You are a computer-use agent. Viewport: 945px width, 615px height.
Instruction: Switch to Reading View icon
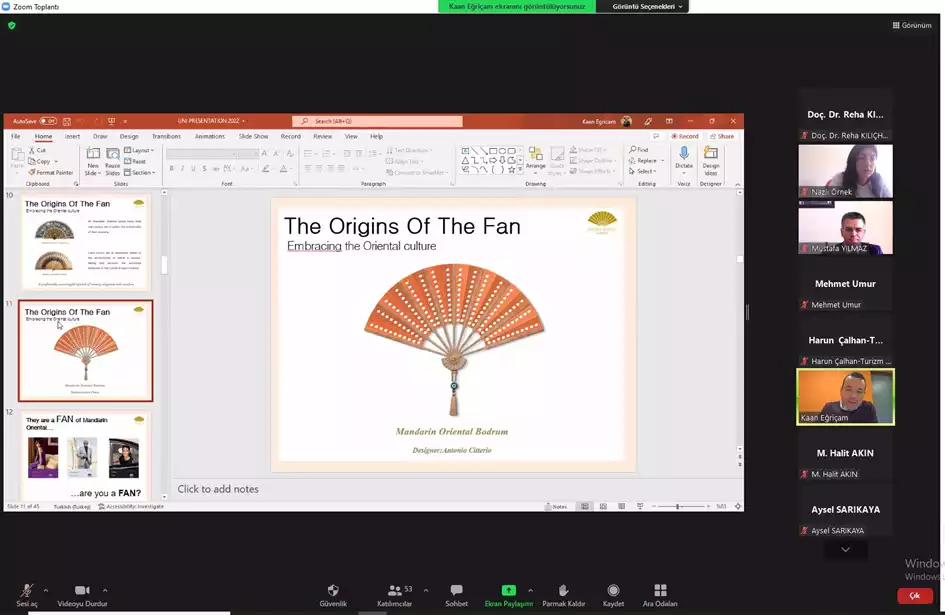click(x=621, y=506)
